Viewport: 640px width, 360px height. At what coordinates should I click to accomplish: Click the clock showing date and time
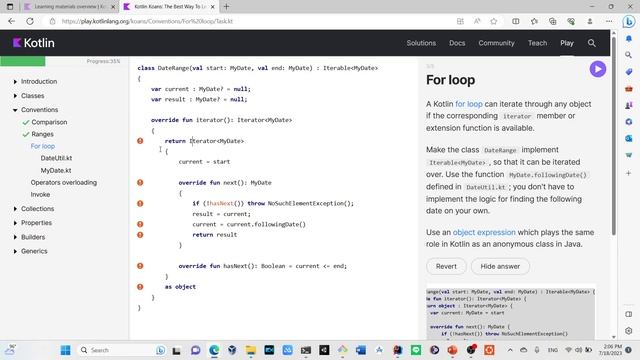[x=611, y=350]
